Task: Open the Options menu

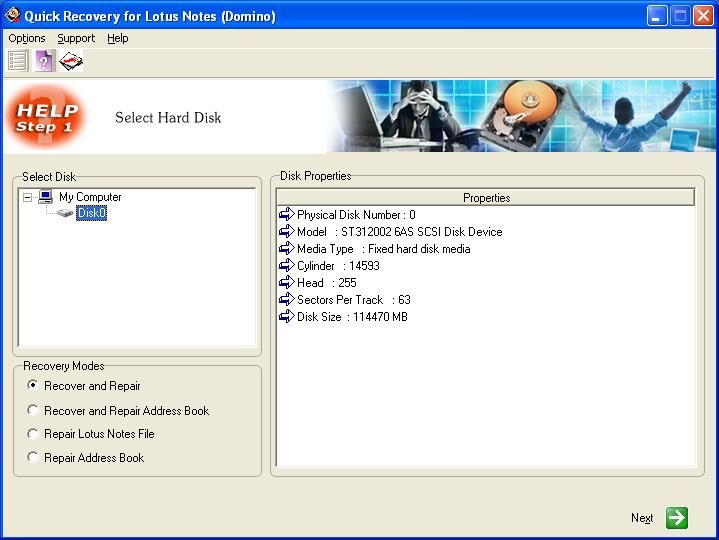Action: 27,39
